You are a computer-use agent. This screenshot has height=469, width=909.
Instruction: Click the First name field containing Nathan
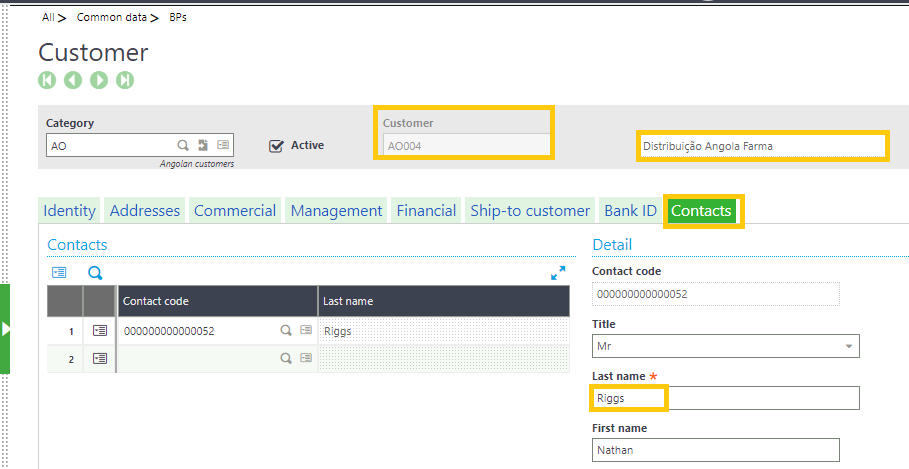[716, 450]
